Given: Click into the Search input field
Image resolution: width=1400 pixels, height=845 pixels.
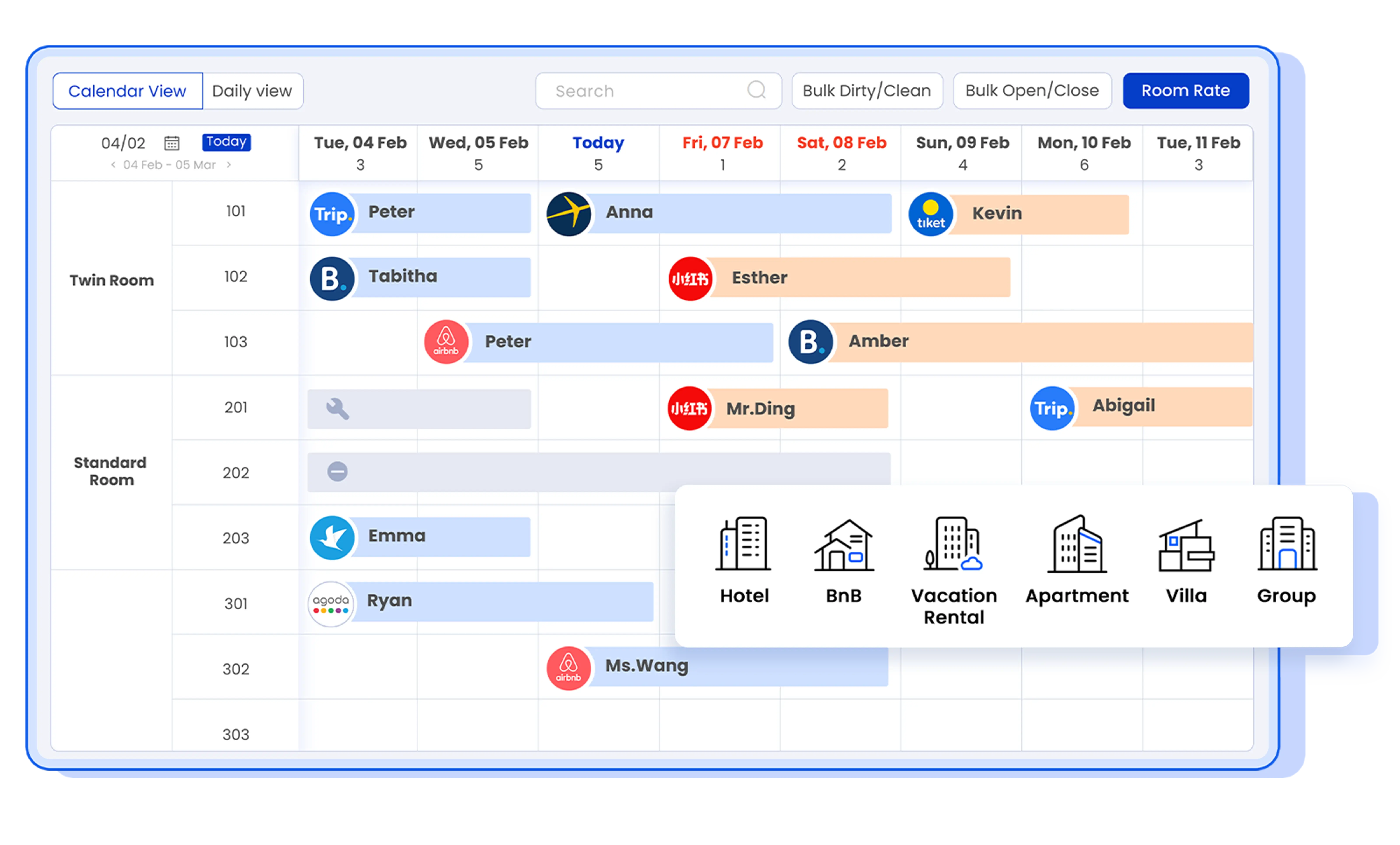Looking at the screenshot, I should coord(658,90).
